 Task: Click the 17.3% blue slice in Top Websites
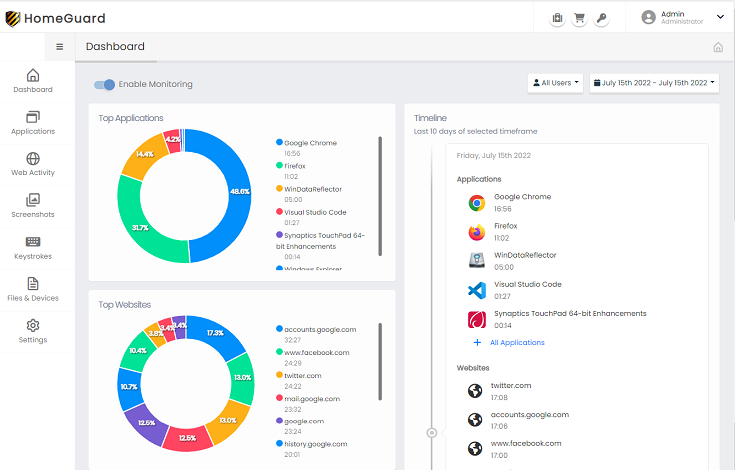[216, 335]
